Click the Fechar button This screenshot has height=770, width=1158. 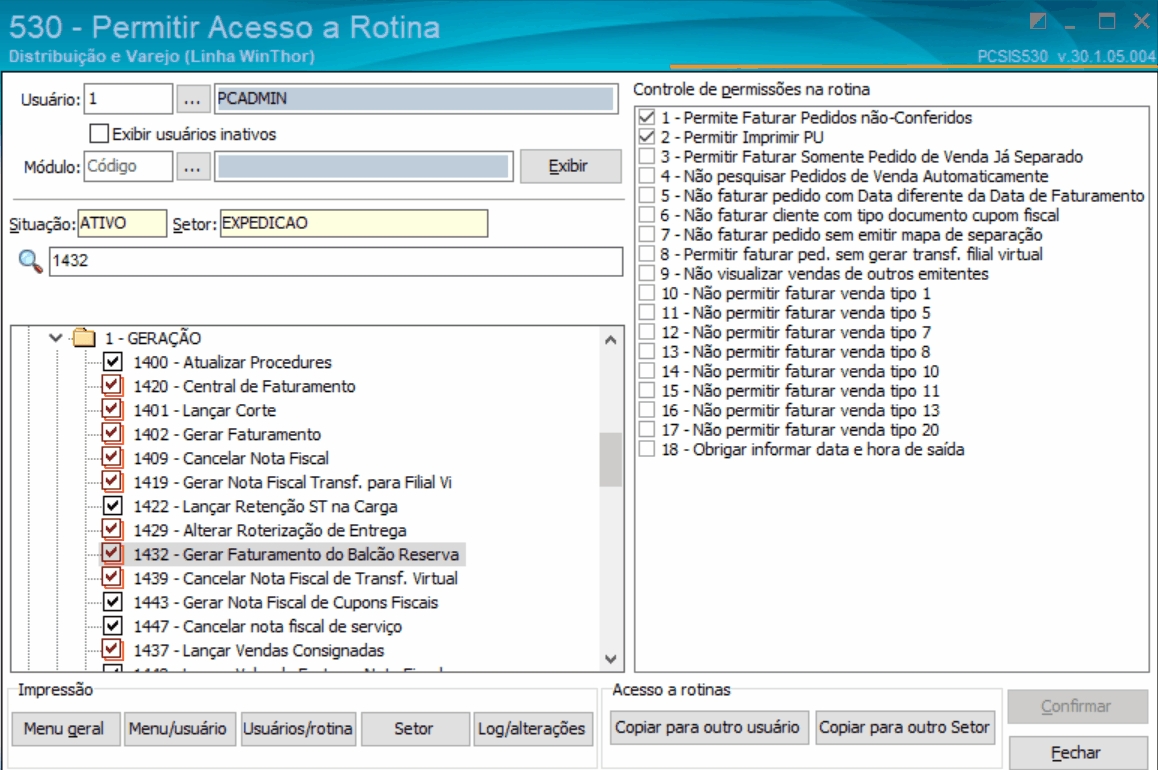pos(1076,752)
